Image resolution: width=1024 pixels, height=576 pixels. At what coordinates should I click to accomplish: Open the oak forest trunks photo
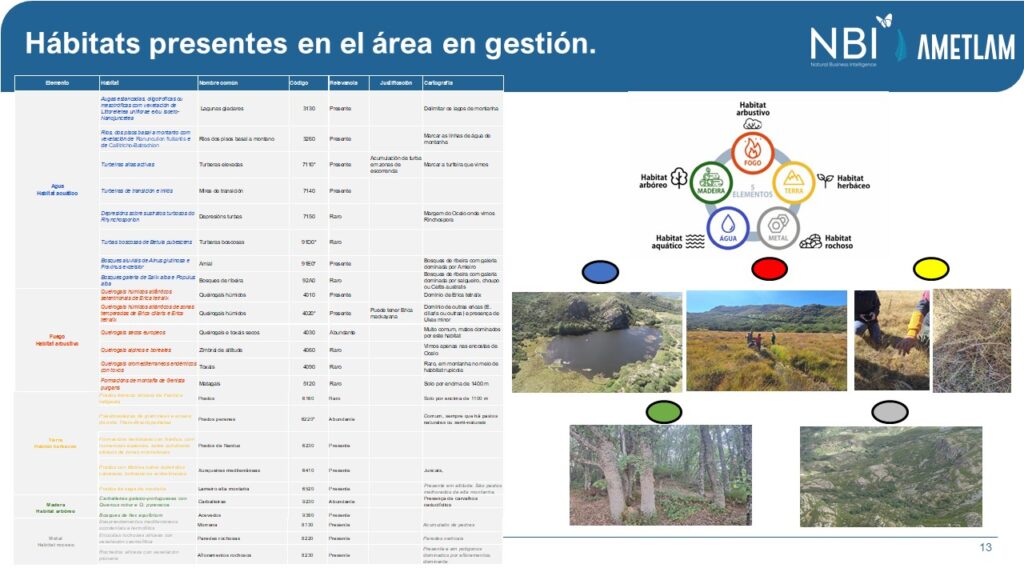click(660, 475)
